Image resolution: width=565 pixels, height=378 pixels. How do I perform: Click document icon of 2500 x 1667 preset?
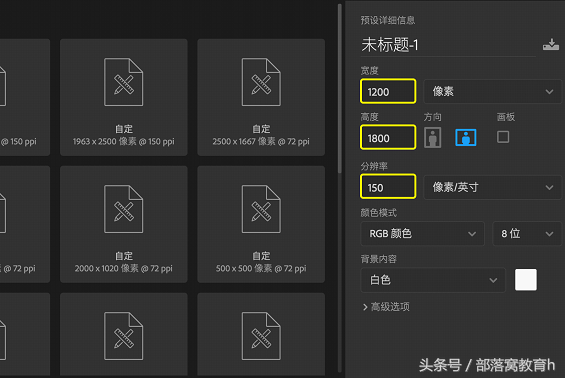261,82
